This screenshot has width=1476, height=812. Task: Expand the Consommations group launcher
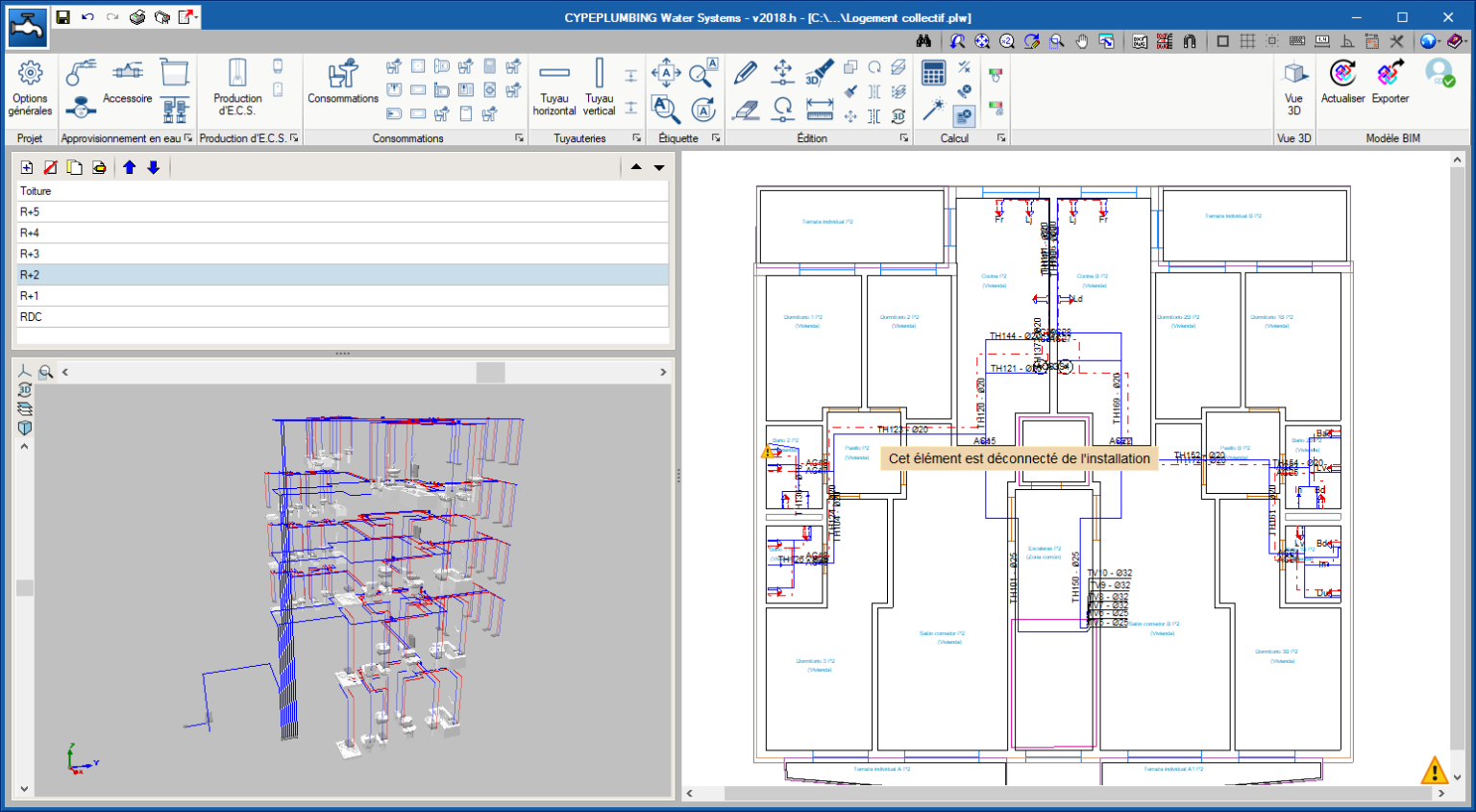[520, 138]
